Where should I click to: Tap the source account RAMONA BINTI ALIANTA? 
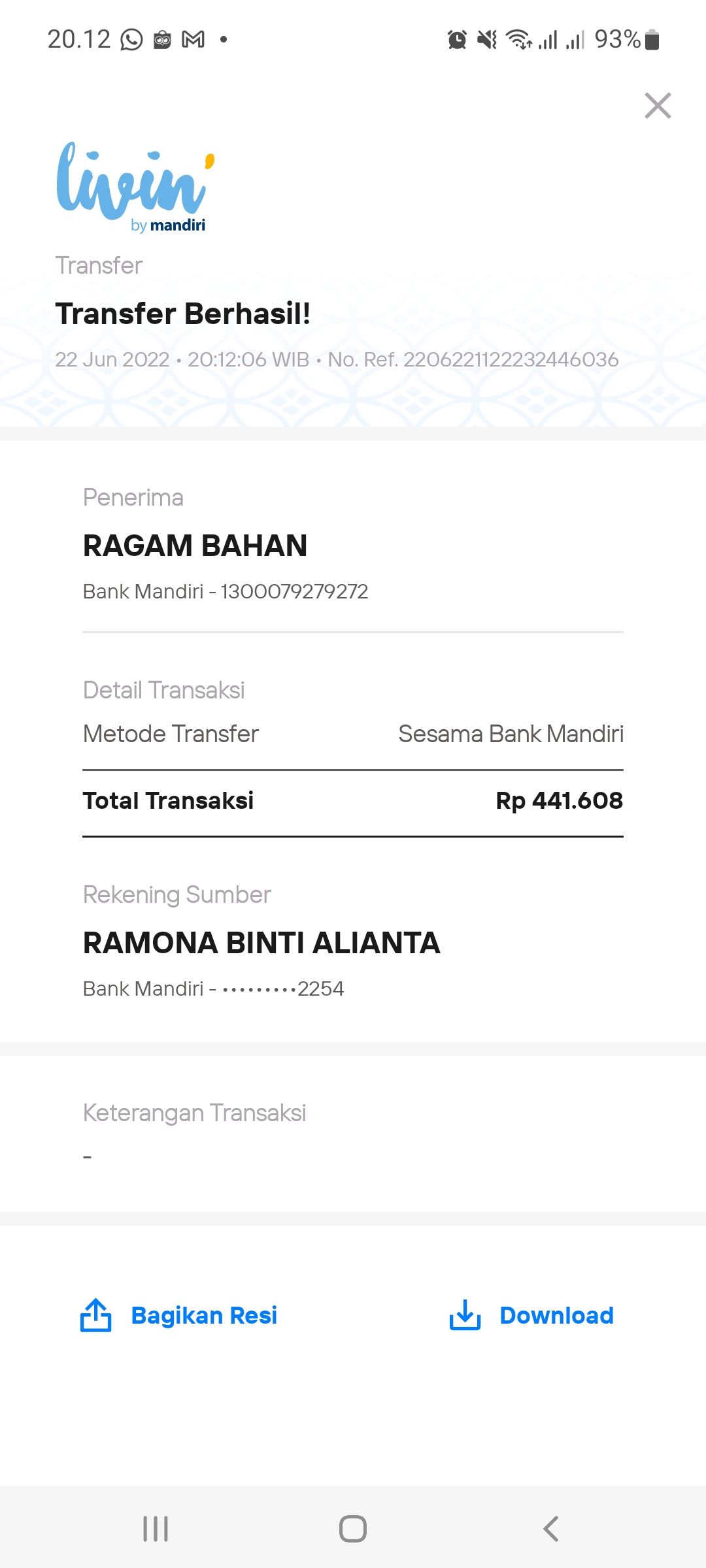261,943
